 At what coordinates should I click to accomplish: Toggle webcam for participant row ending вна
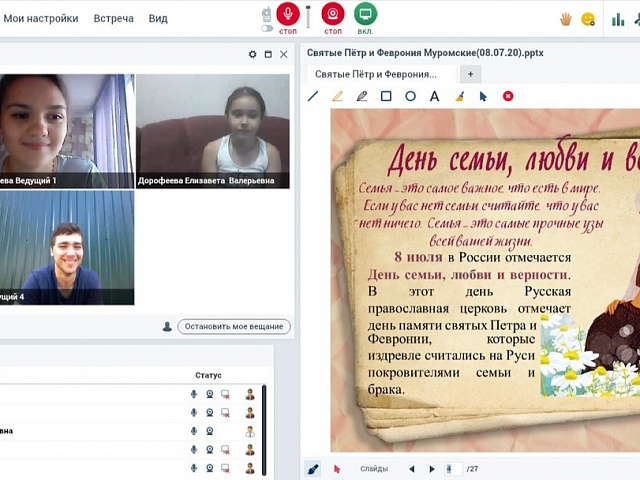click(x=209, y=431)
